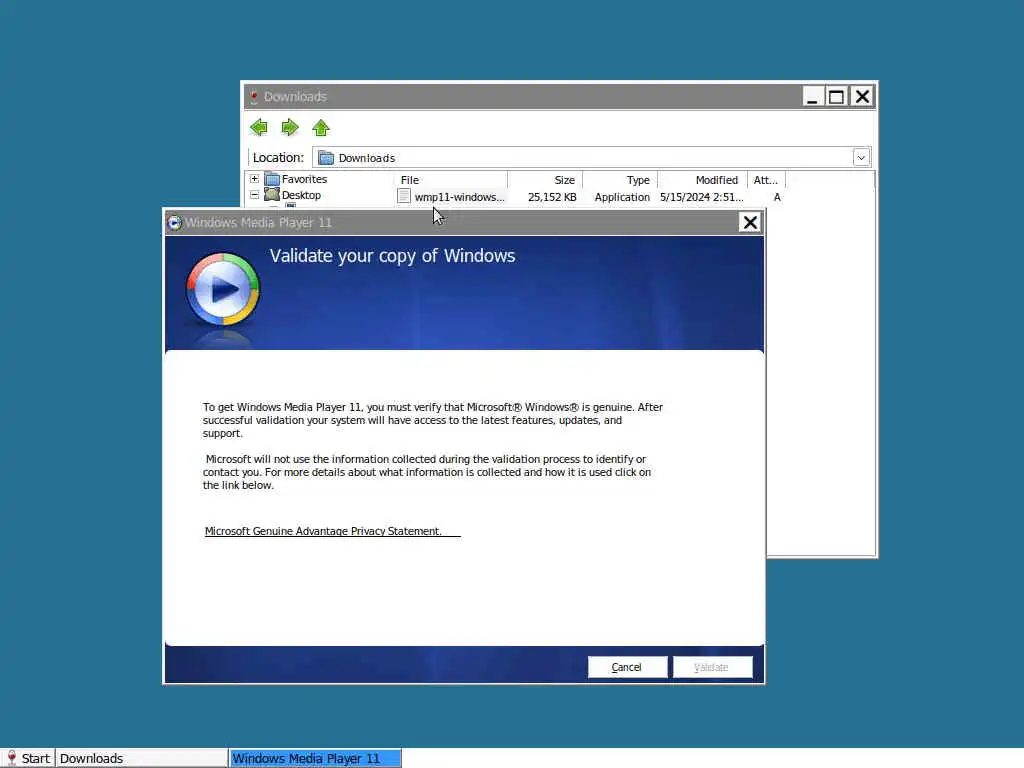Click the 'A' attribute cell
Screen dimensions: 1024x768
point(776,197)
